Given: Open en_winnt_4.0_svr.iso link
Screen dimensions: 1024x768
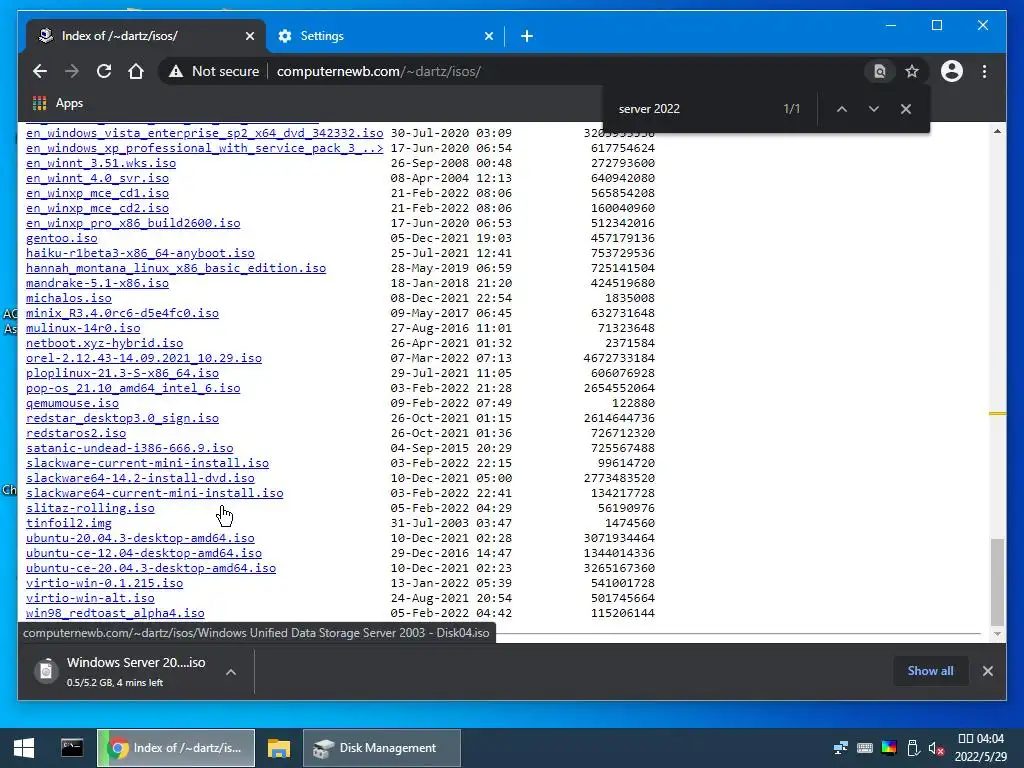Looking at the screenshot, I should [97, 178].
